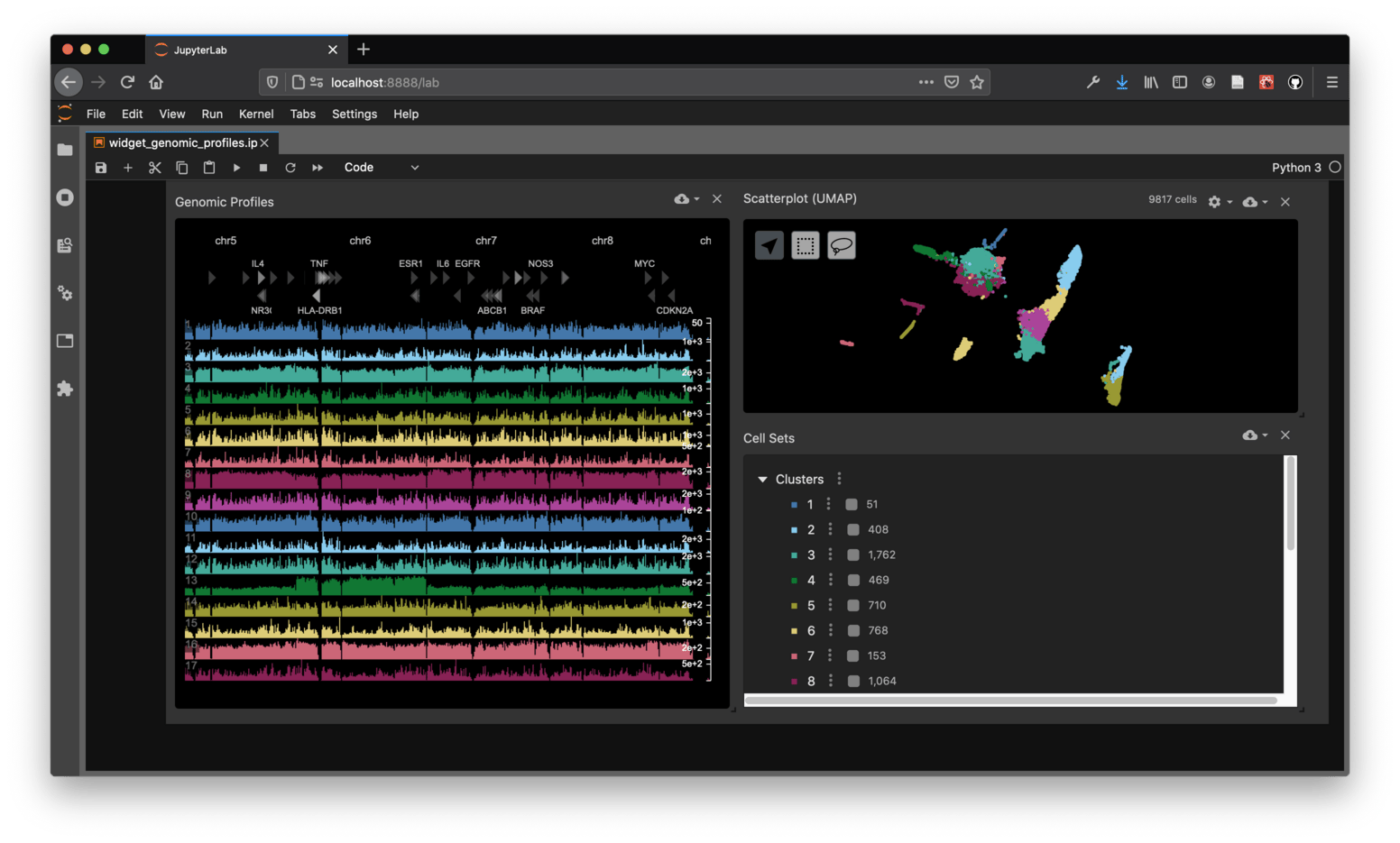Select the rectangle selection tool in scatterplot
This screenshot has height=843, width=1400.
point(805,245)
